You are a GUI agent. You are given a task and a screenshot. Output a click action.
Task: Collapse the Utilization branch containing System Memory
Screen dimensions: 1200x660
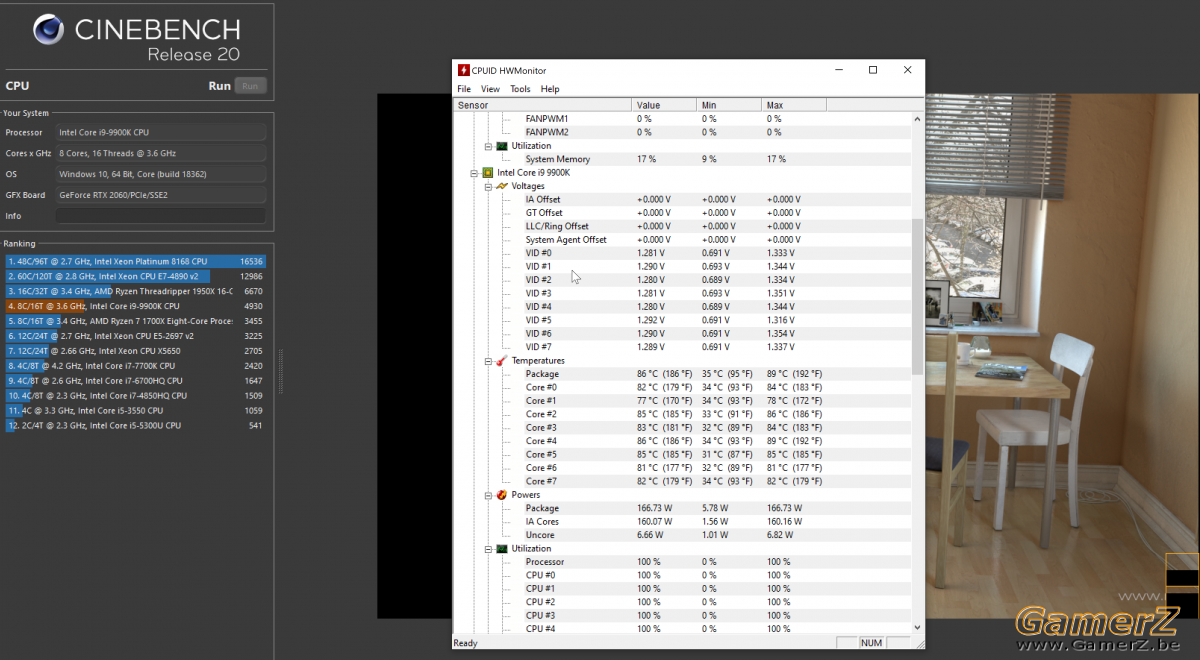488,146
